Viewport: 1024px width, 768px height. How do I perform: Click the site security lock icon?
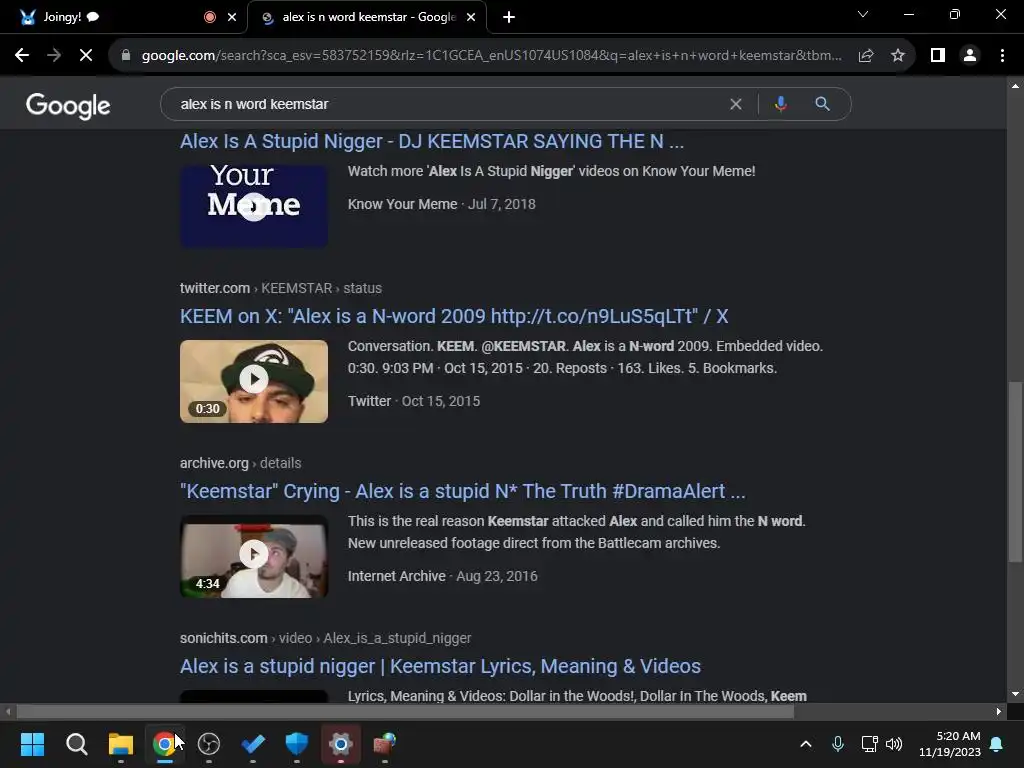[125, 56]
